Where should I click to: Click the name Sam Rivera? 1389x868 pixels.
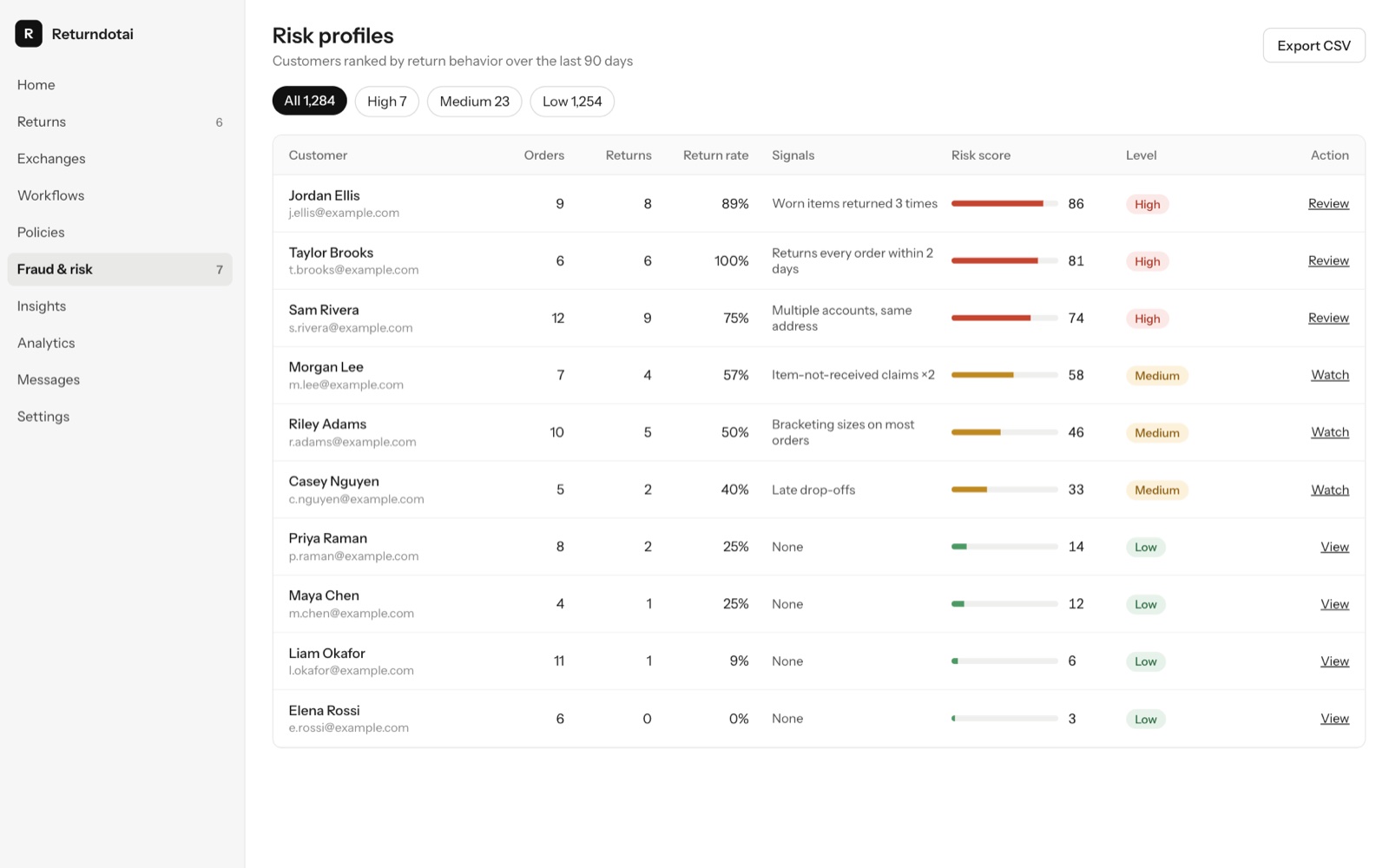(324, 310)
